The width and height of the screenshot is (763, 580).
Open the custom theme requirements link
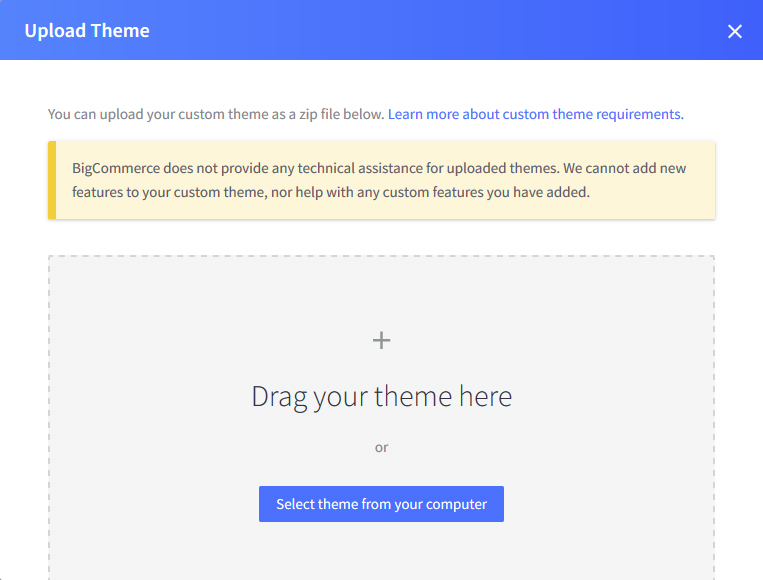click(535, 114)
